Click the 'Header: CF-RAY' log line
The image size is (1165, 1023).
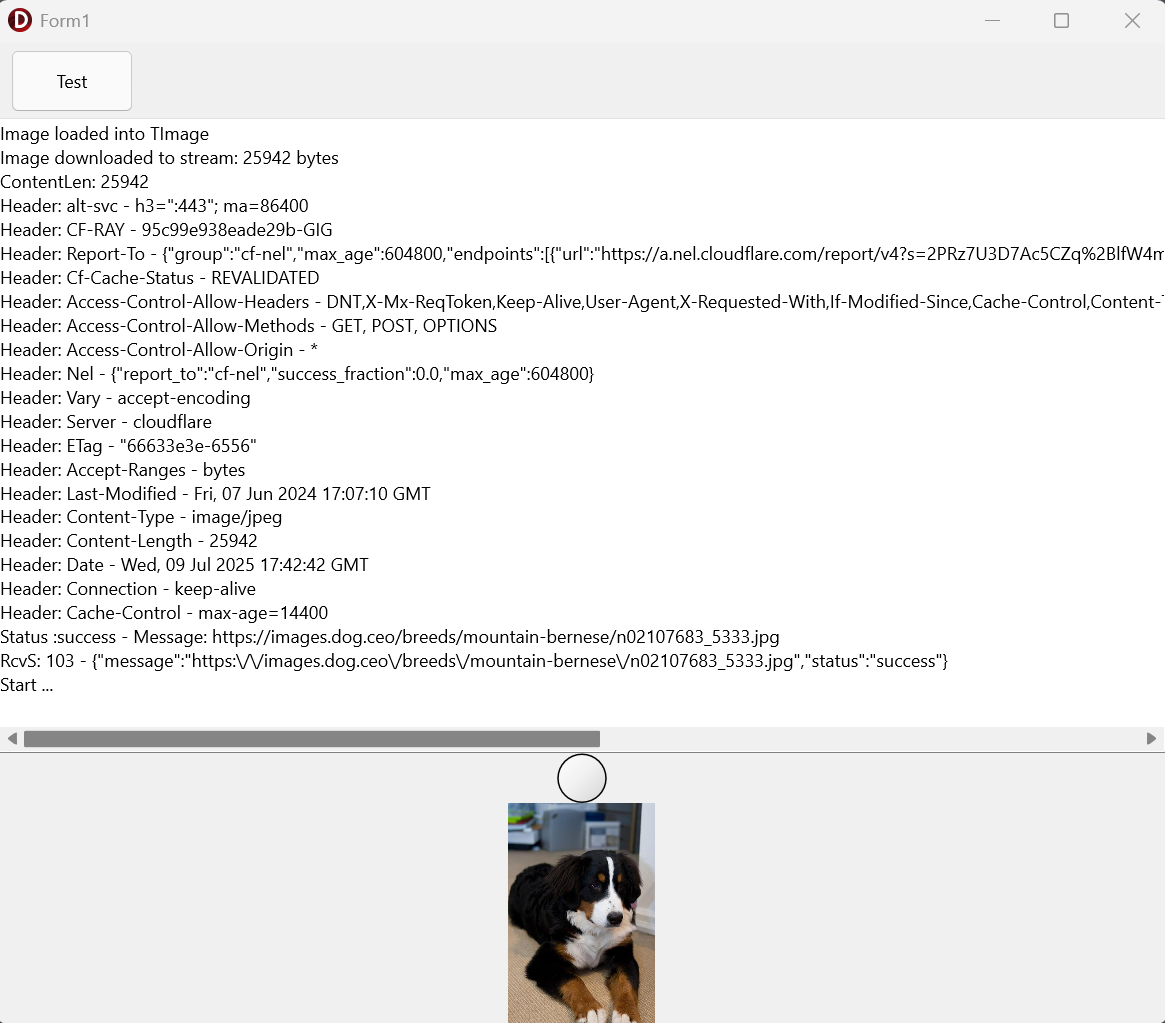[166, 230]
